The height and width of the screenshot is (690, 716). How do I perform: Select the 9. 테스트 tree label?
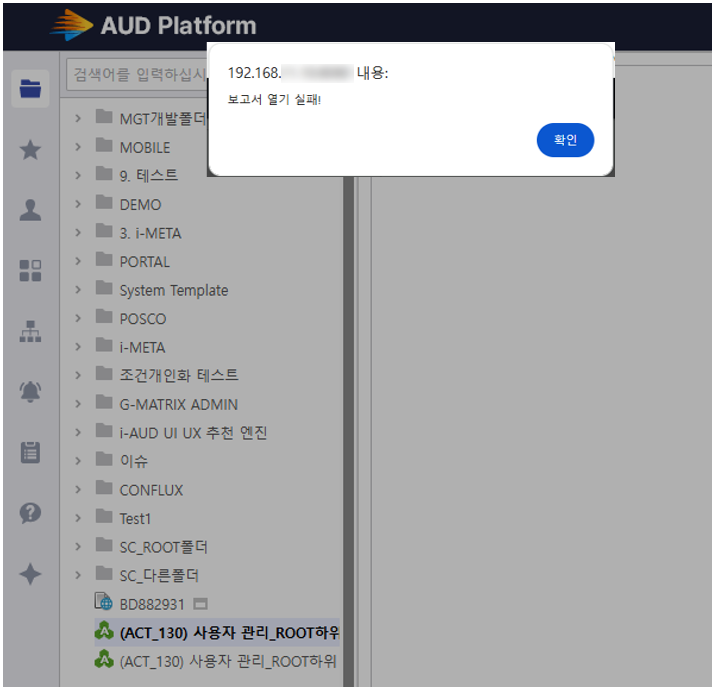pos(148,176)
